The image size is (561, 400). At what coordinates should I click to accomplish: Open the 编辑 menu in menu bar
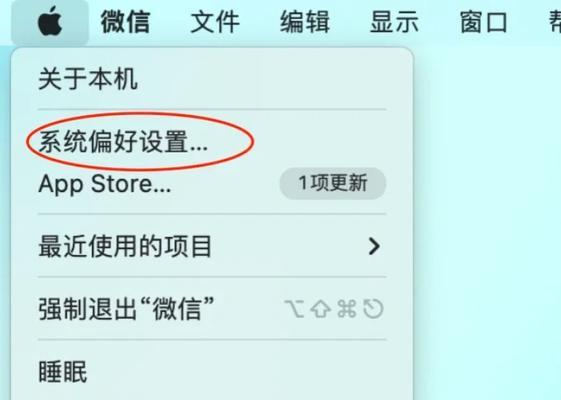point(304,22)
